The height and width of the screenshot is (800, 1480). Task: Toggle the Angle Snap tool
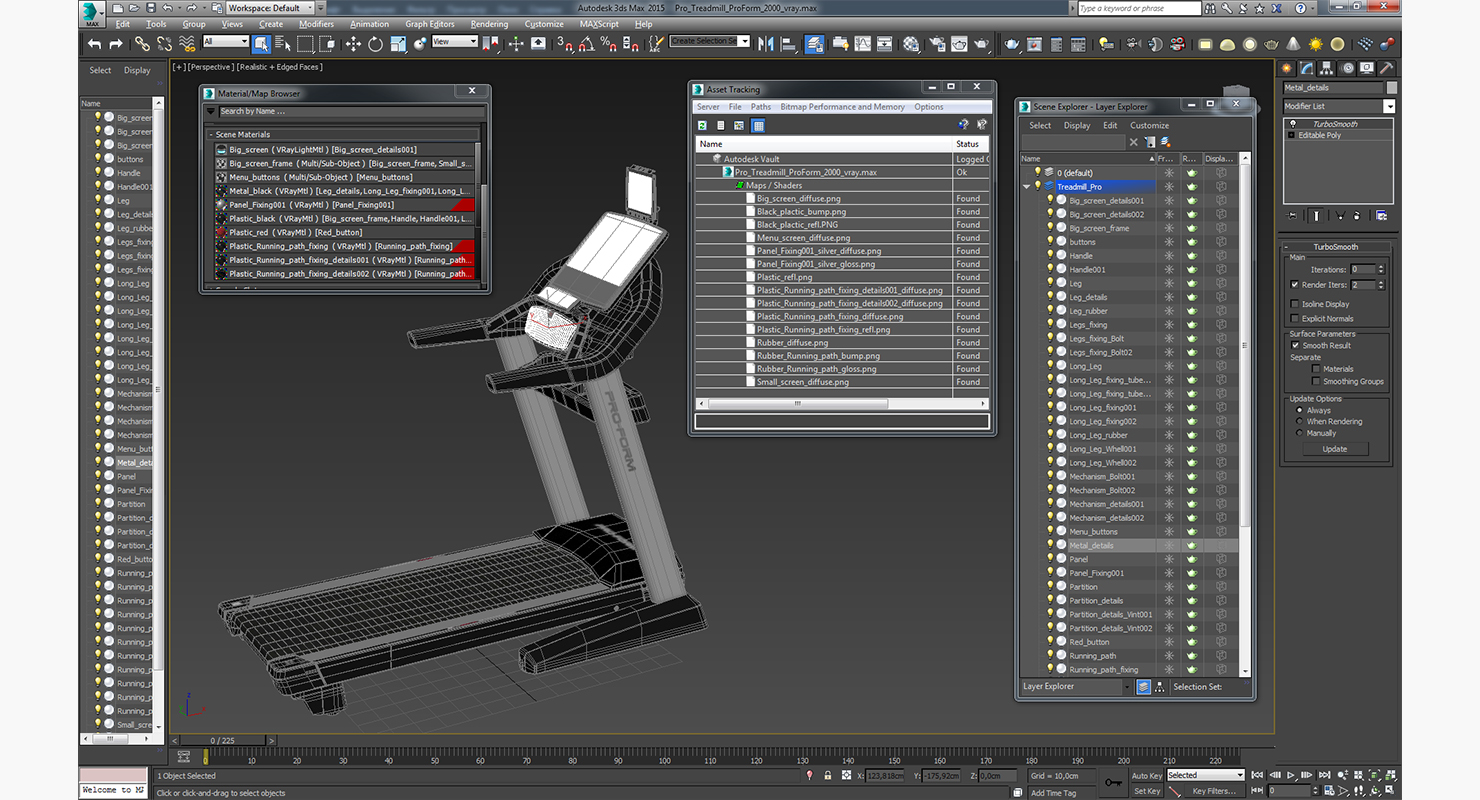(x=587, y=44)
